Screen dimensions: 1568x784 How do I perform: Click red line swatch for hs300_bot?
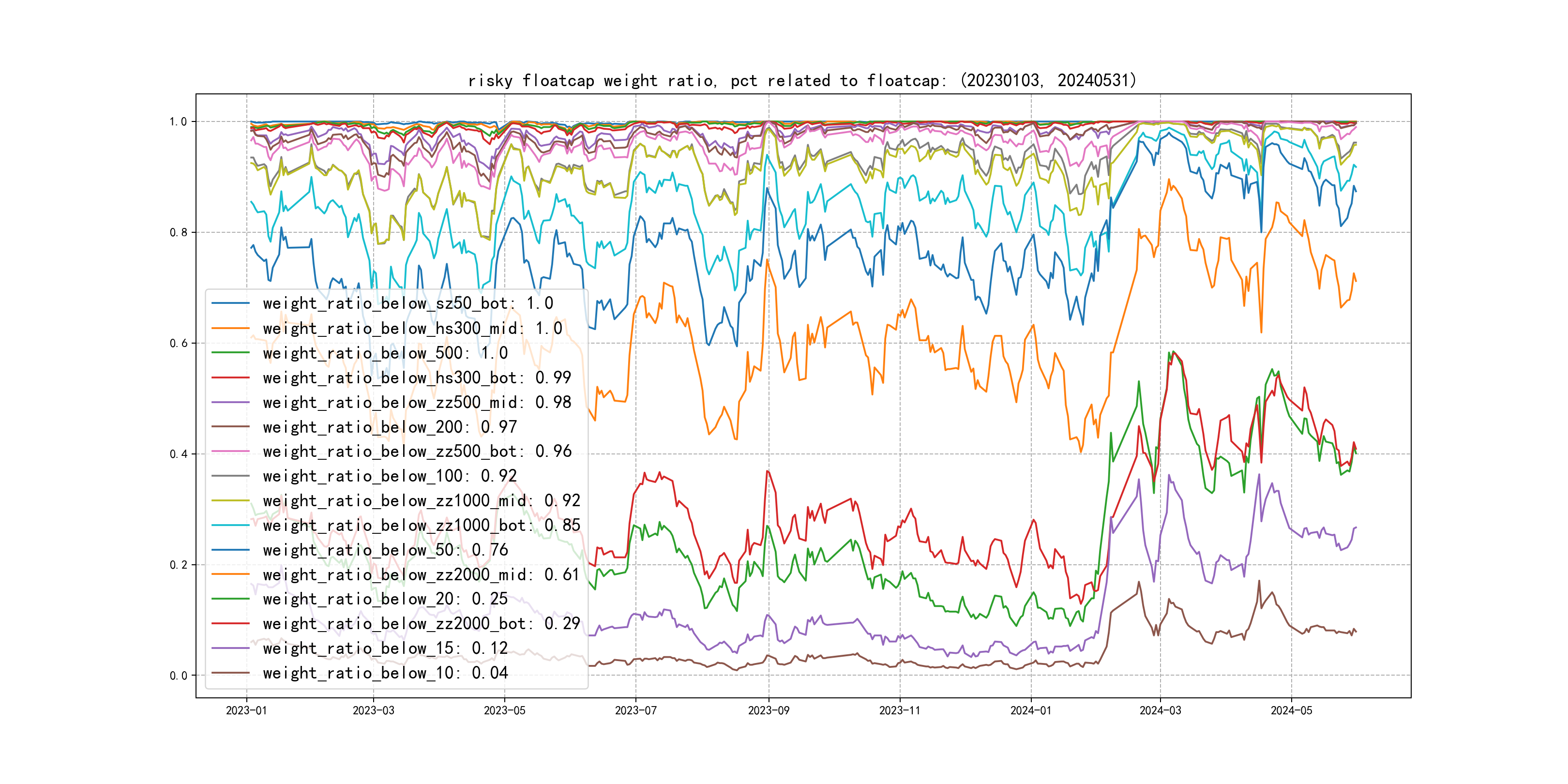click(x=230, y=378)
